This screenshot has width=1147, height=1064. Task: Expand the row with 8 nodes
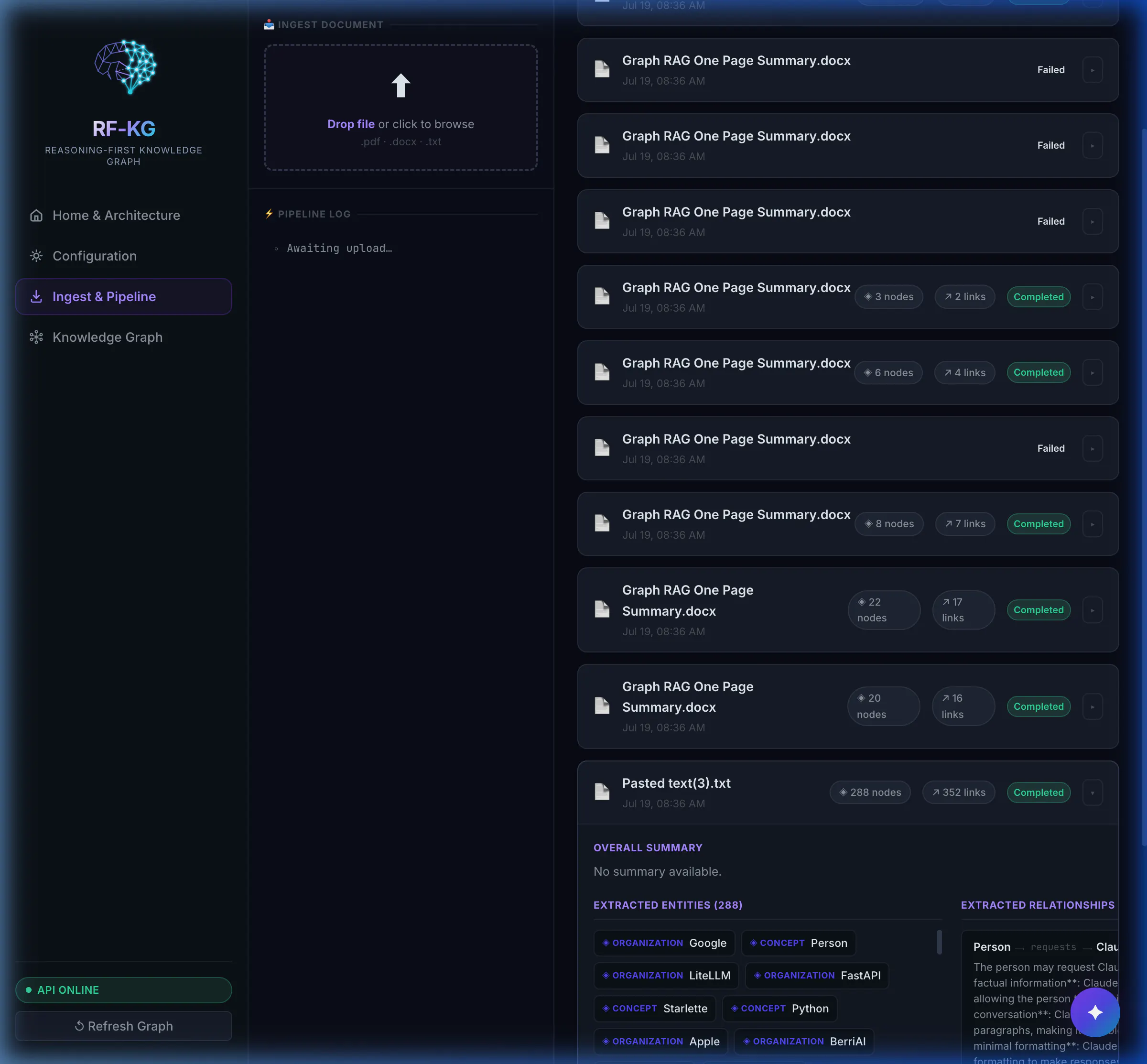1093,524
